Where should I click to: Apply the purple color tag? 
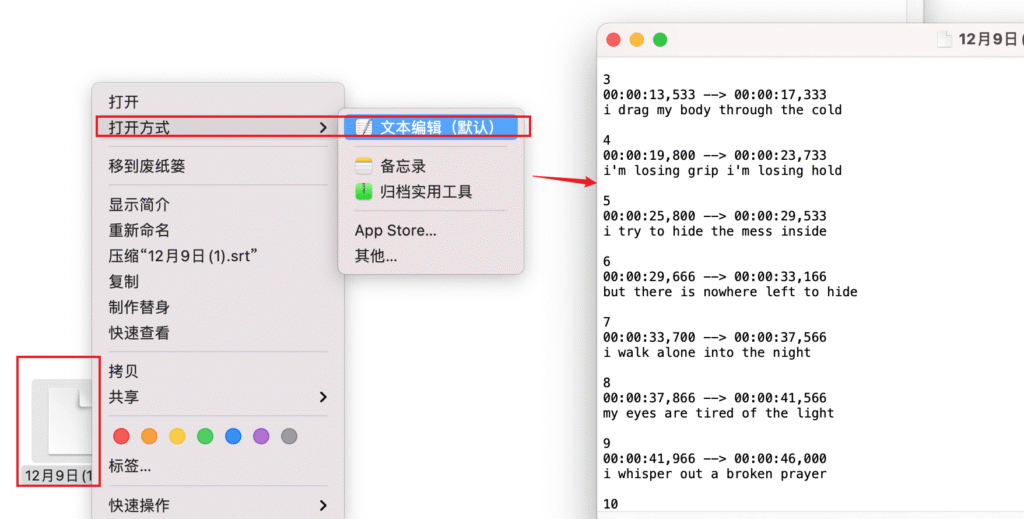click(261, 436)
